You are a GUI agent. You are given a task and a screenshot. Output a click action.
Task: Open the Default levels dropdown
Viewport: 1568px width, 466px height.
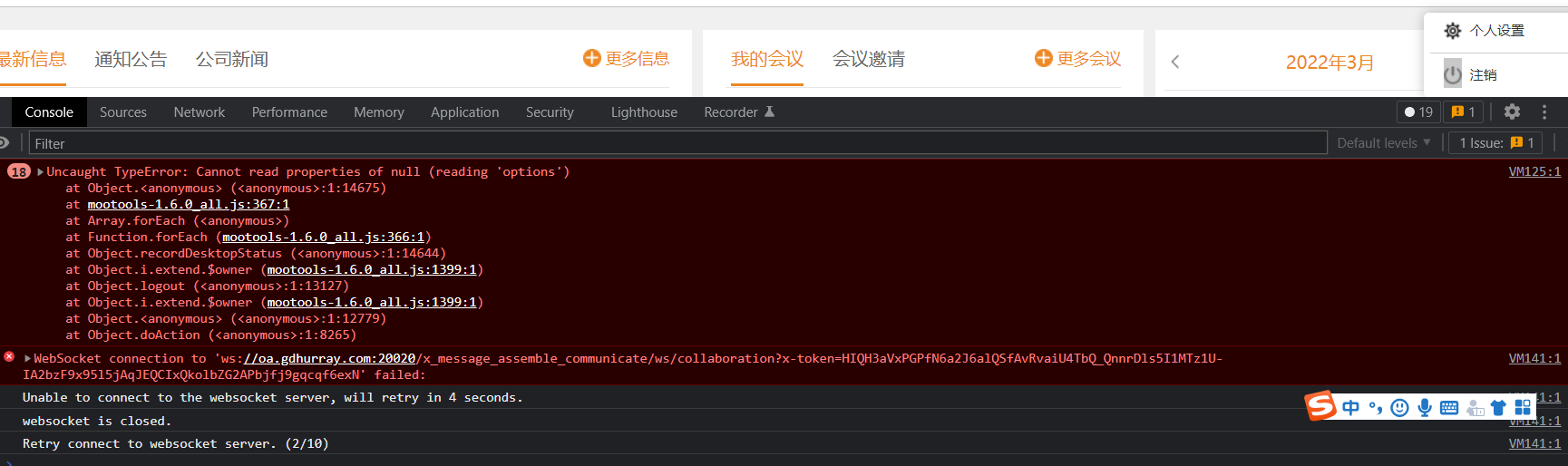1384,142
